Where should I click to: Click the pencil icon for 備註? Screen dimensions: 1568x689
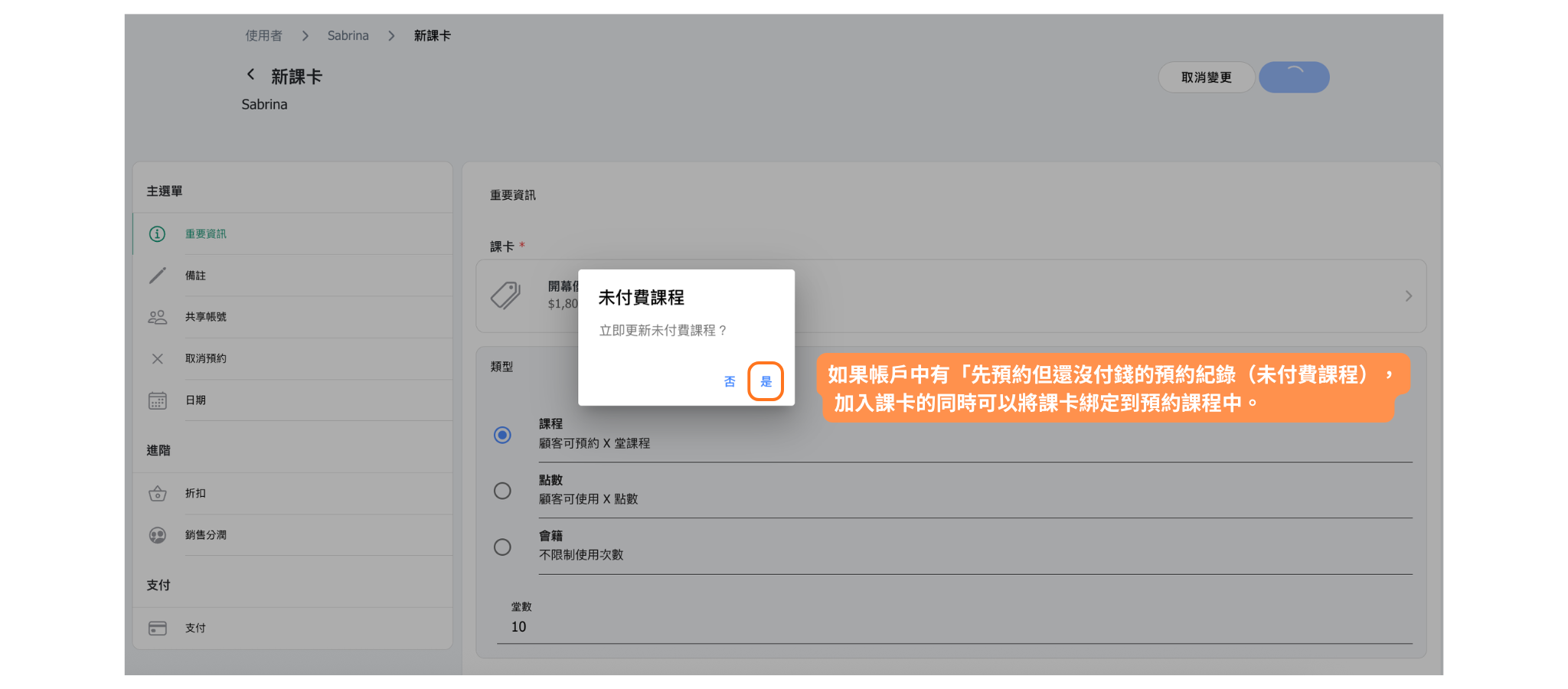(x=157, y=276)
